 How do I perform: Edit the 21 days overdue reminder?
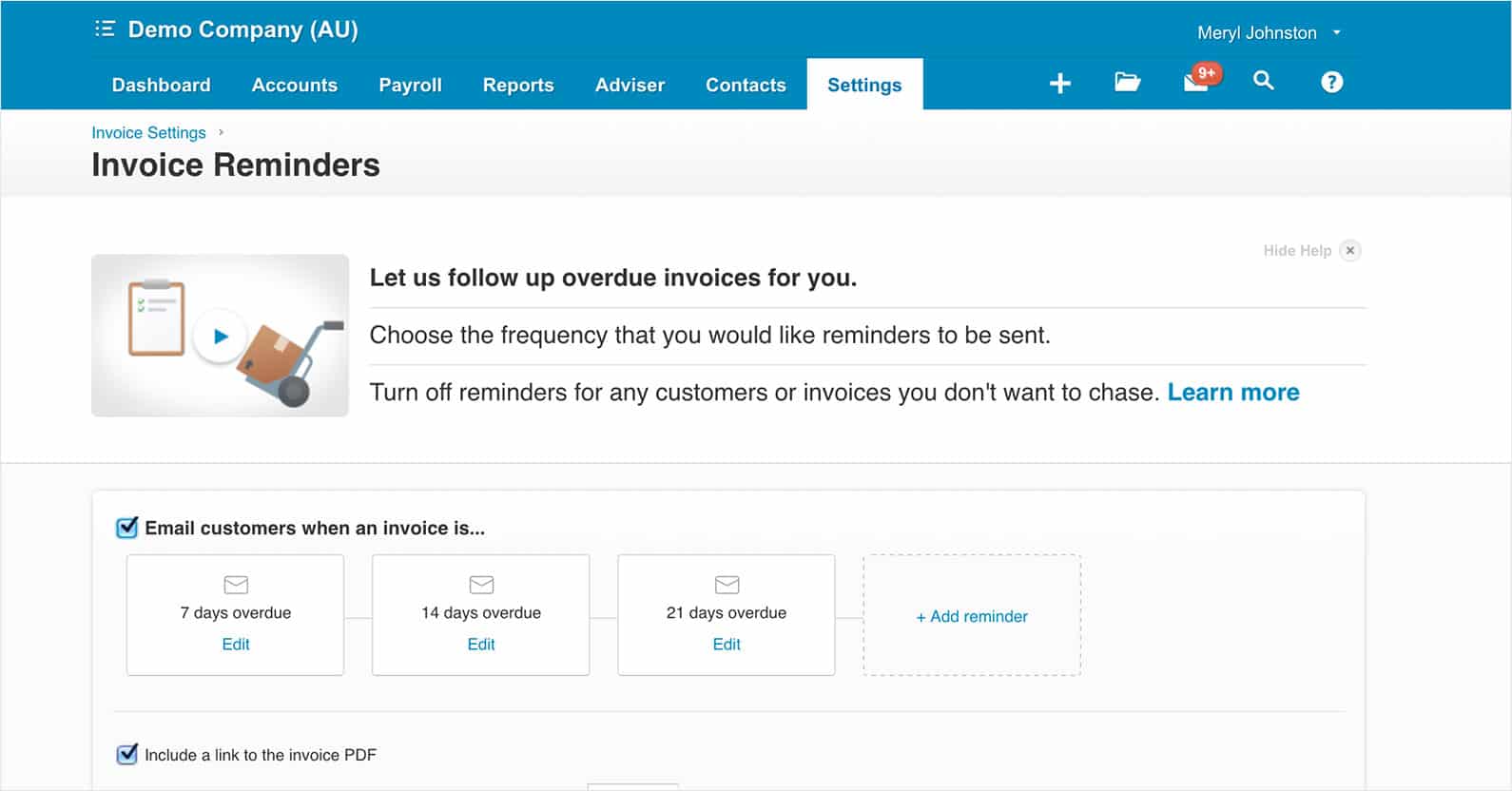click(x=727, y=645)
